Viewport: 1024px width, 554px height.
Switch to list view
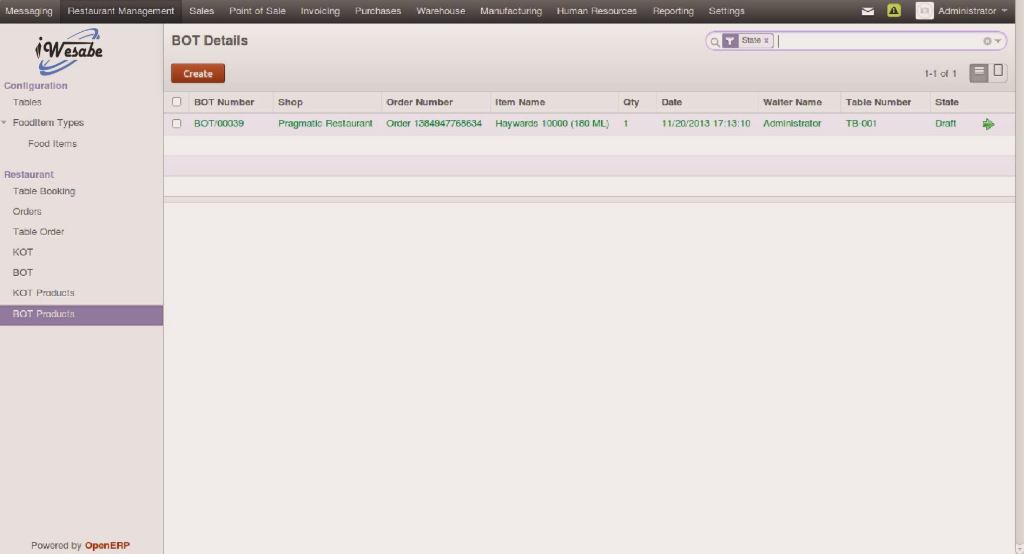pyautogui.click(x=979, y=72)
